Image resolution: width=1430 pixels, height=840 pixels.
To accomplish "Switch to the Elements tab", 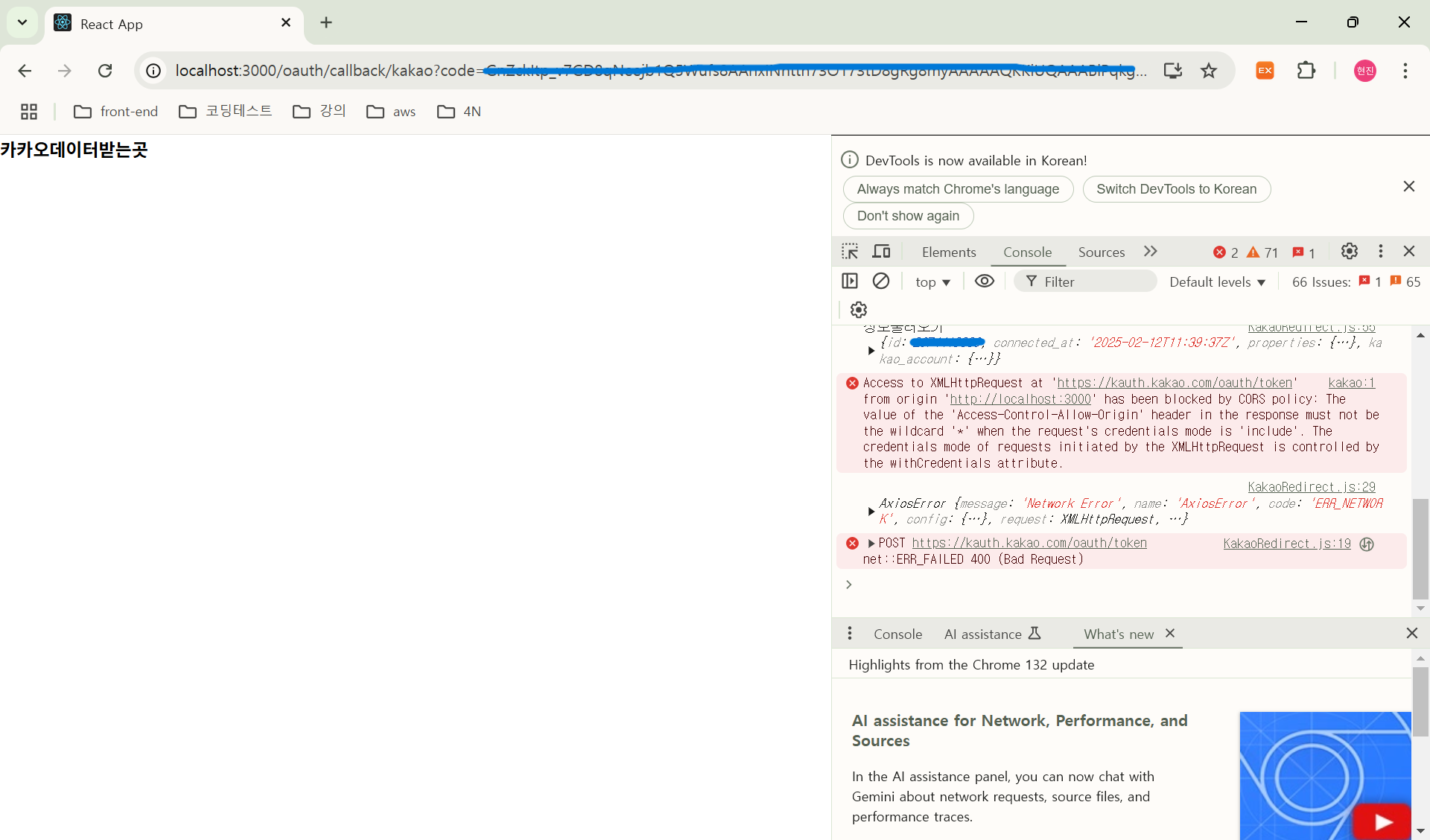I will tap(949, 252).
